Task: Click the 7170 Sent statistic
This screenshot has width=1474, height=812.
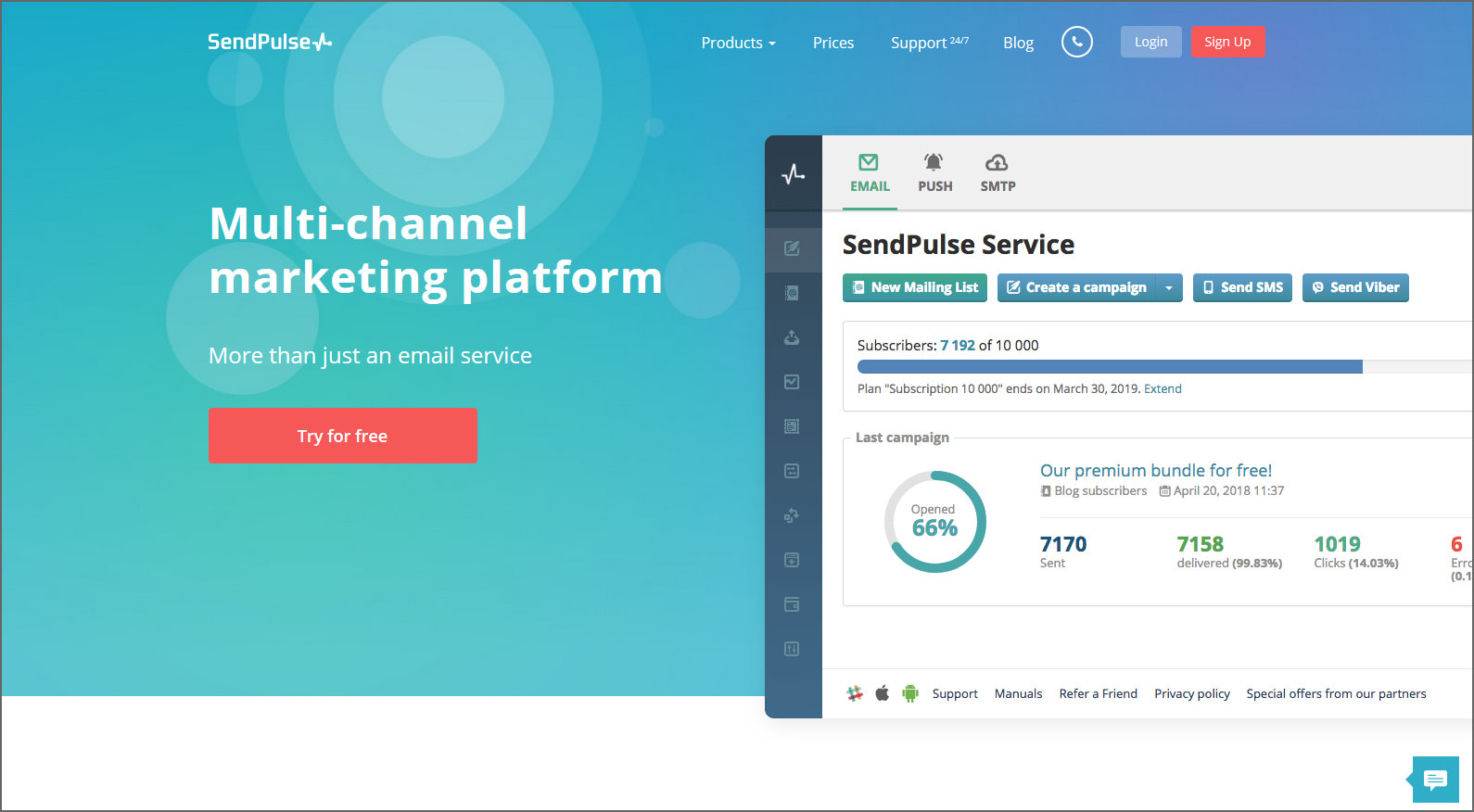Action: 1062,552
